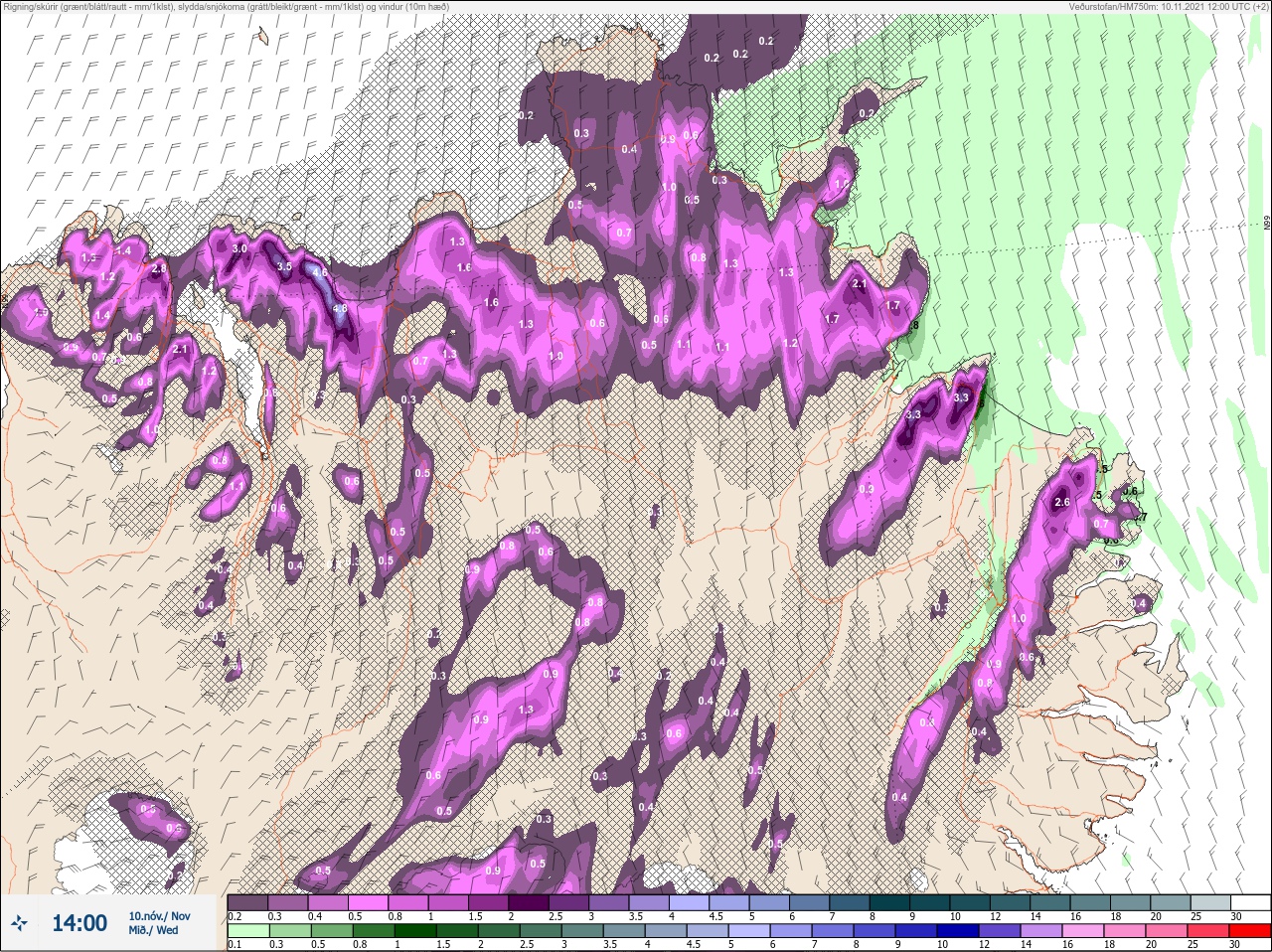Viewport: 1272px width, 952px height.
Task: Select the upper legend swatch starting at 4
Action: (x=691, y=902)
